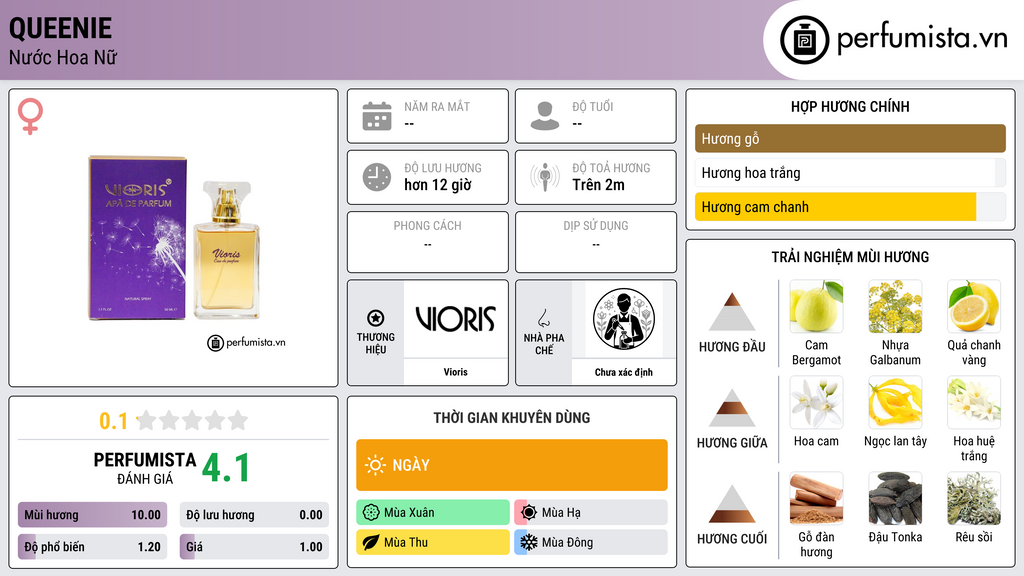Click the calendar icon beside Năm ra mắt
The width and height of the screenshot is (1024, 576).
pyautogui.click(x=377, y=116)
